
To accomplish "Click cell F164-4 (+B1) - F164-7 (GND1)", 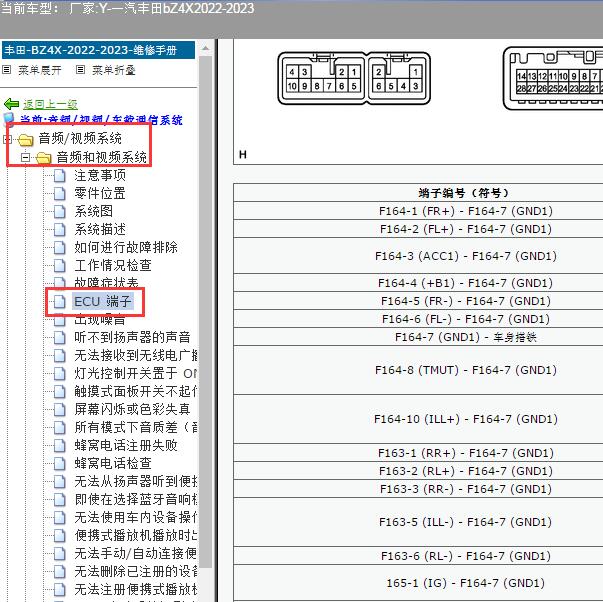I will (x=418, y=283).
